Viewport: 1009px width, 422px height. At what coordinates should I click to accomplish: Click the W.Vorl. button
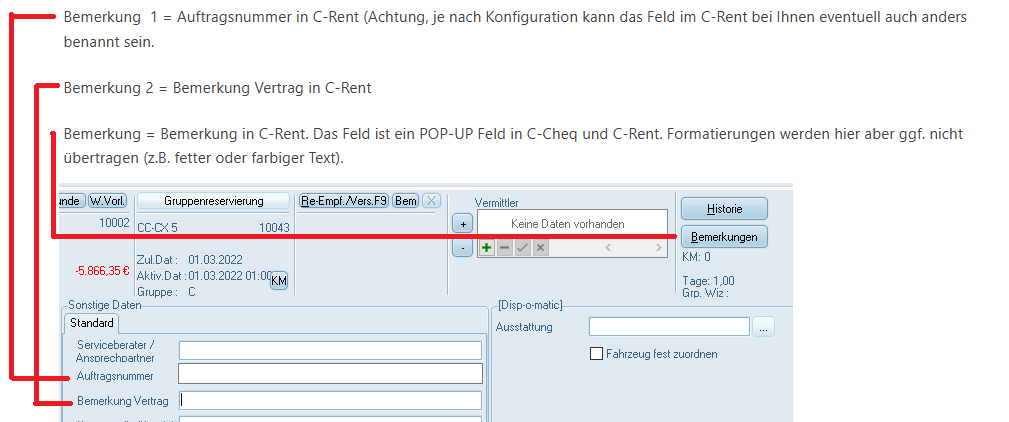107,201
